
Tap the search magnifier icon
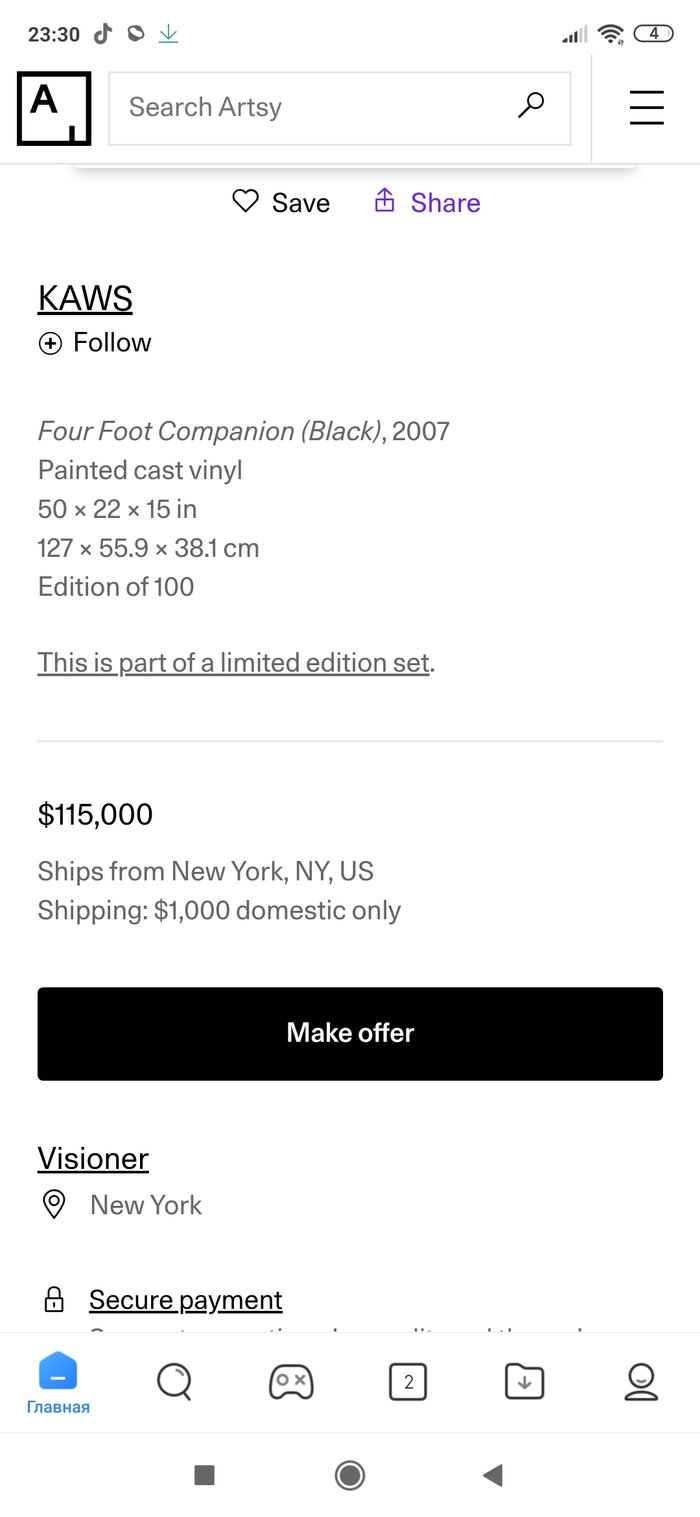pos(531,106)
